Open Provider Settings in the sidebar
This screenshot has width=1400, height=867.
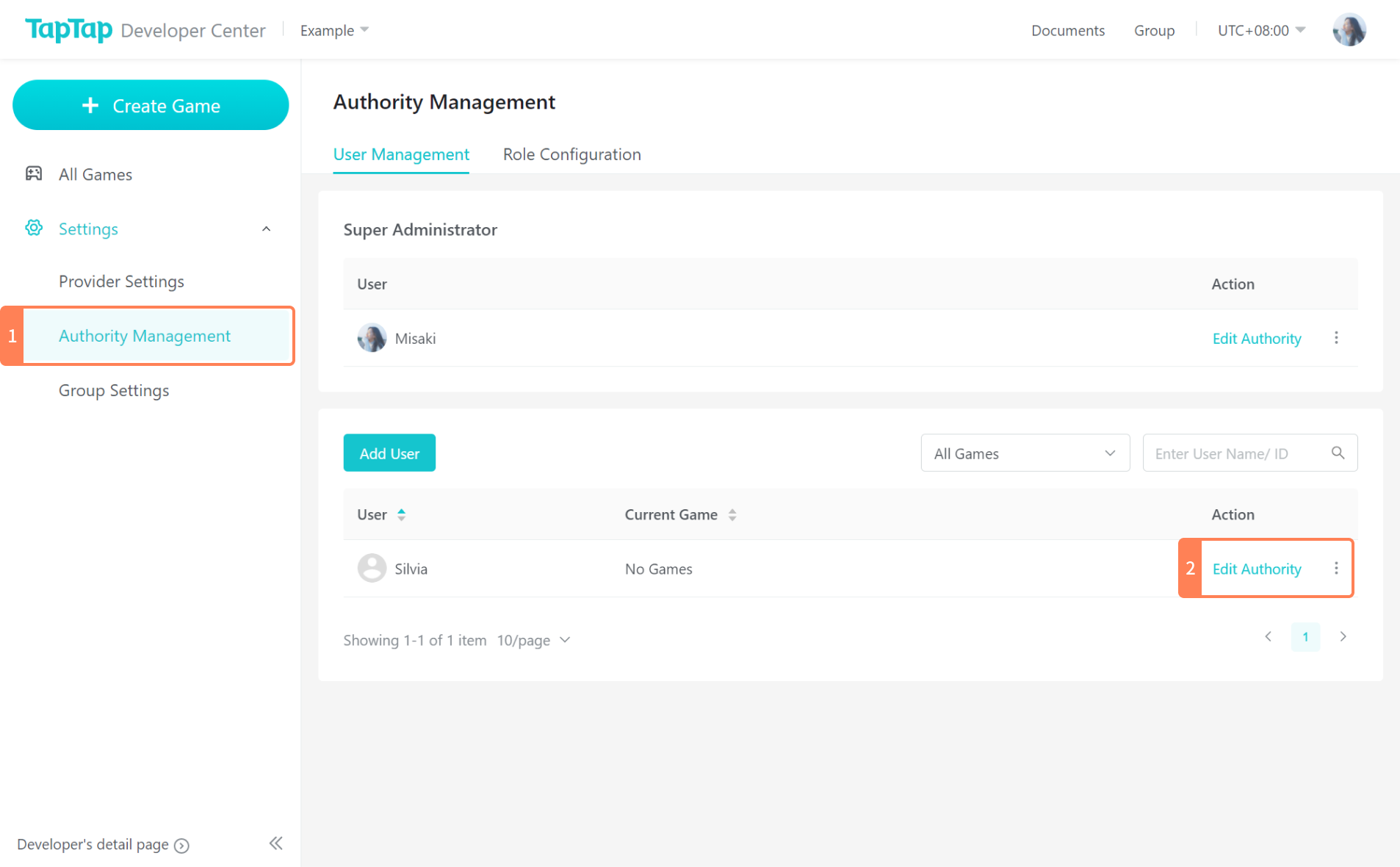coord(121,281)
